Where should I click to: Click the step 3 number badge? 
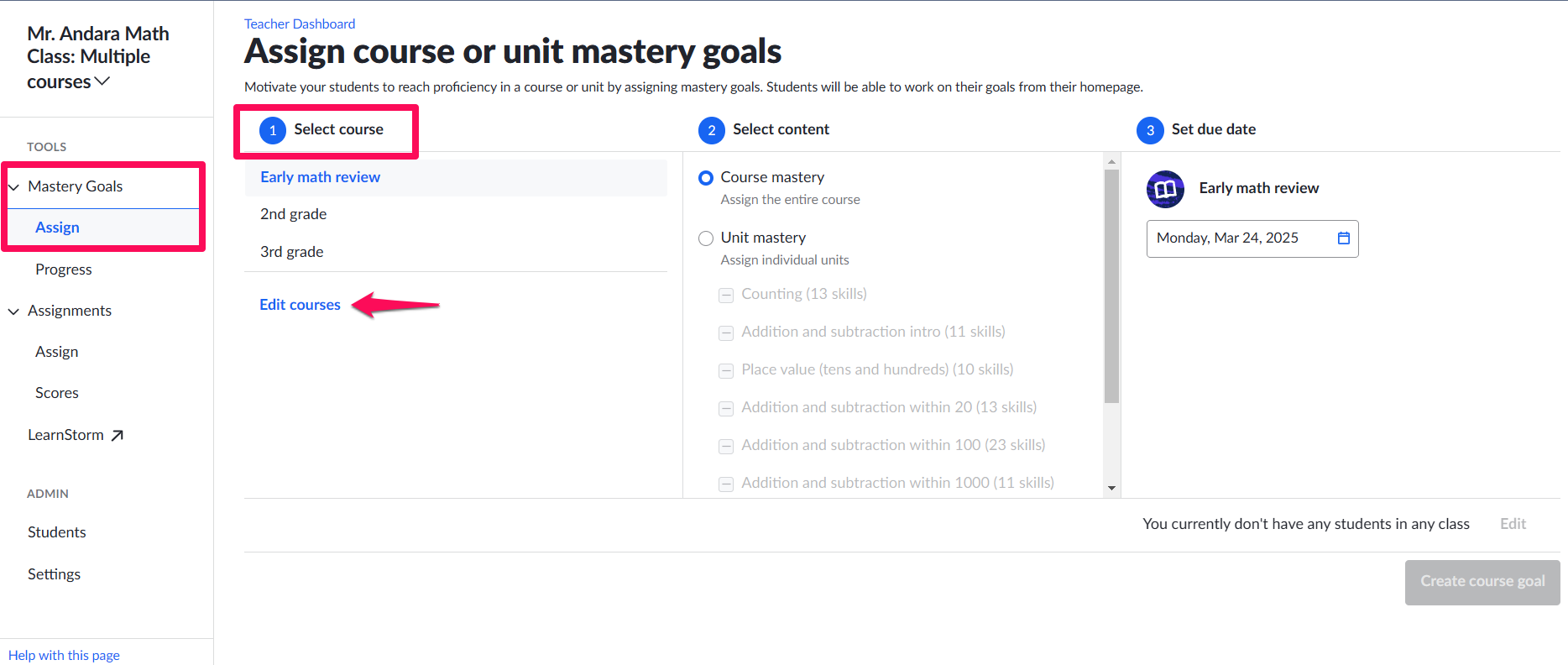pyautogui.click(x=1150, y=130)
